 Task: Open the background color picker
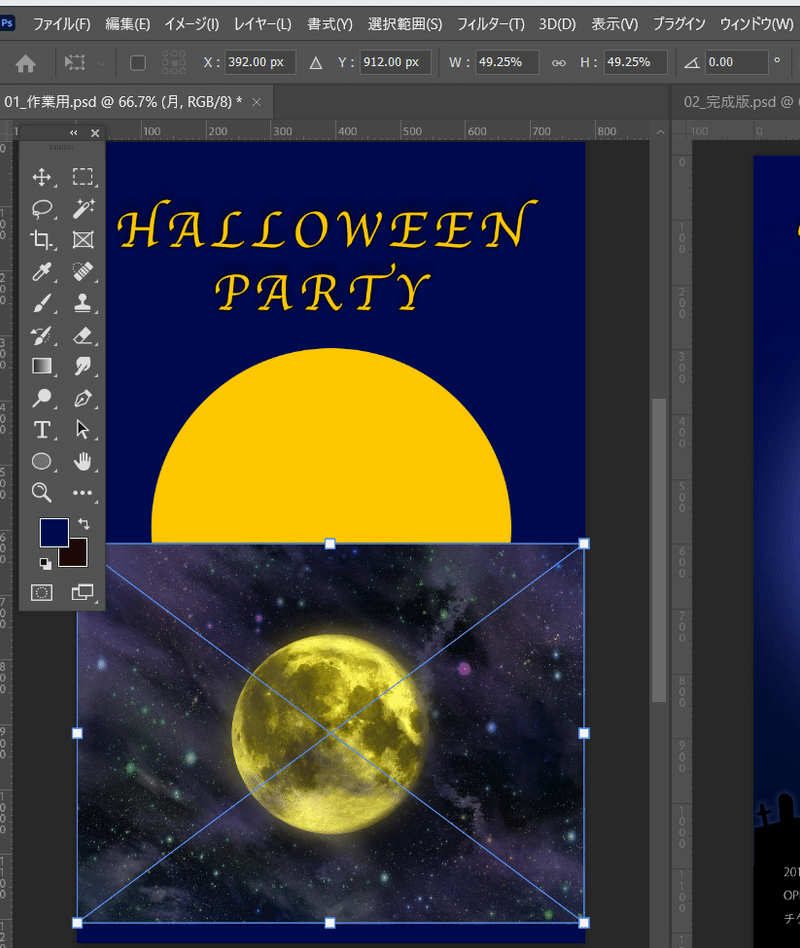[77, 556]
